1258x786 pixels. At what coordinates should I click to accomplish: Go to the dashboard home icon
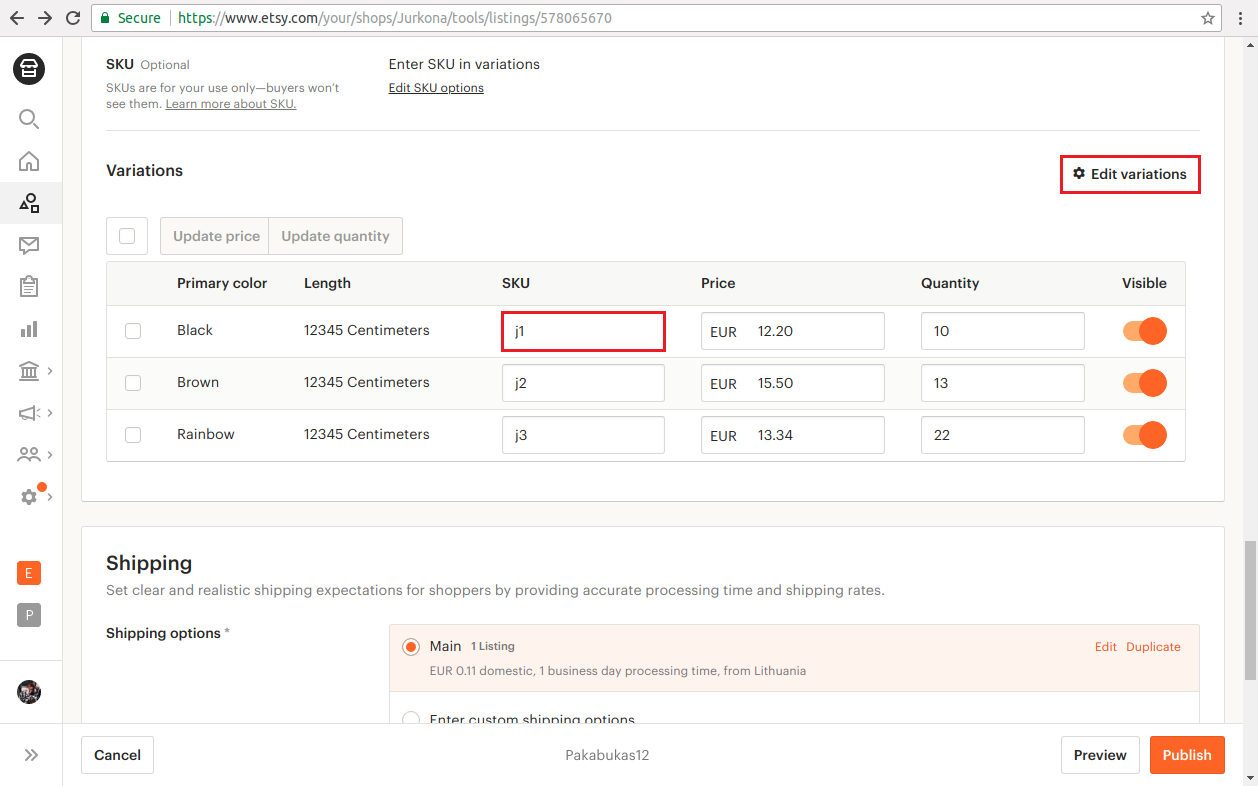coord(29,161)
